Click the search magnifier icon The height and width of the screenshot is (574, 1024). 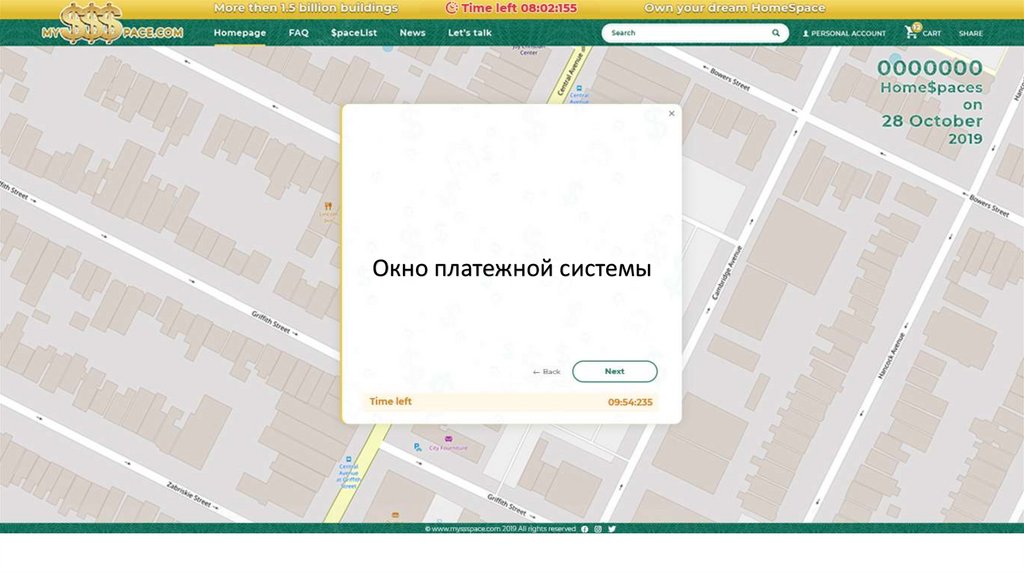click(x=775, y=33)
